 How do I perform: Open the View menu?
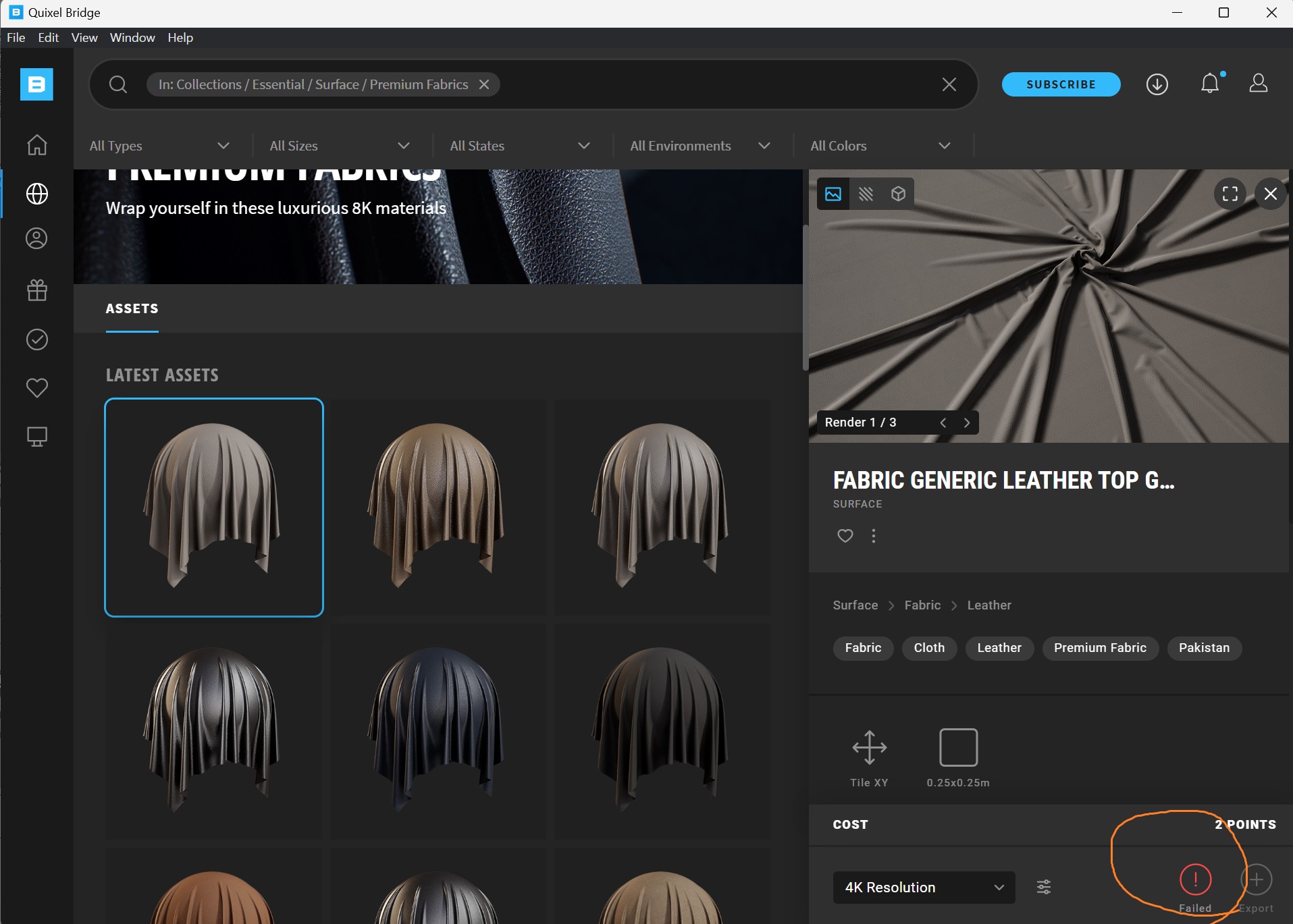(x=84, y=38)
